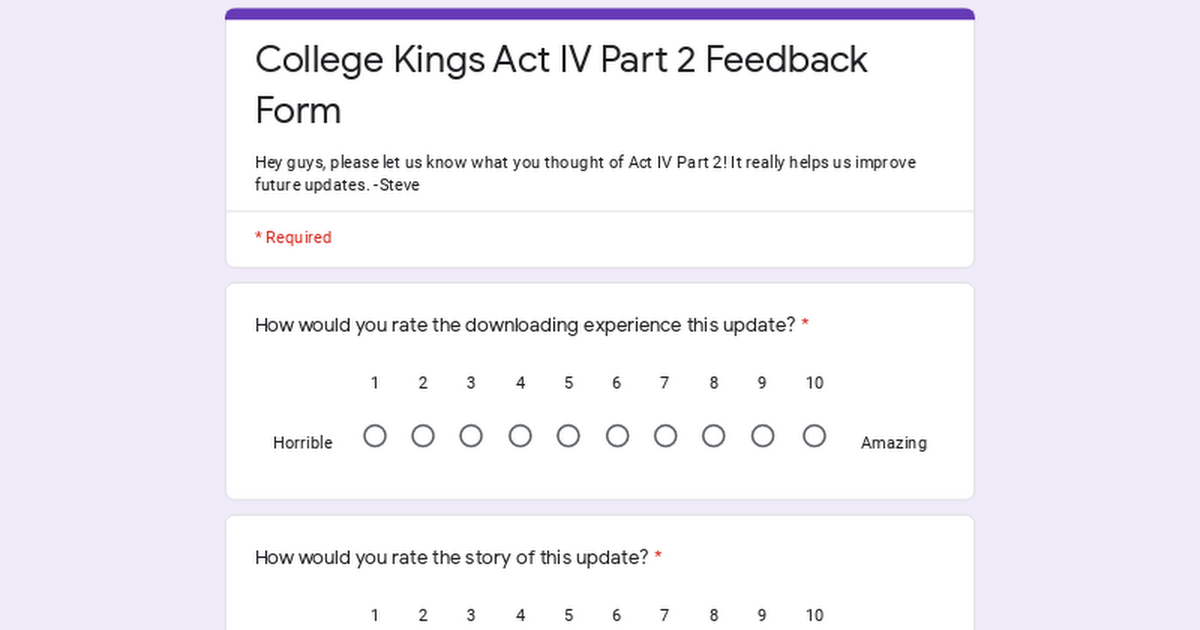
Task: Select rating 4 for downloading experience
Action: click(x=520, y=436)
